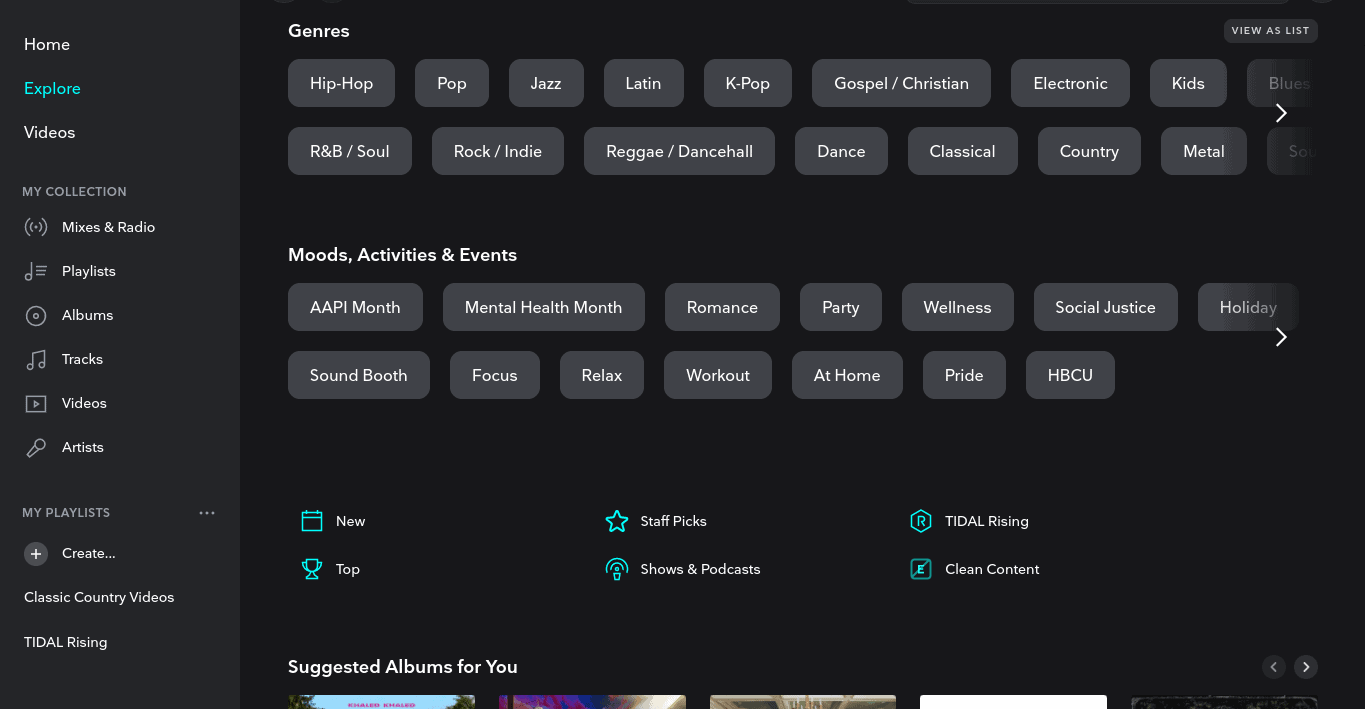Click the plus icon to create playlist
This screenshot has height=709, width=1365.
[36, 553]
